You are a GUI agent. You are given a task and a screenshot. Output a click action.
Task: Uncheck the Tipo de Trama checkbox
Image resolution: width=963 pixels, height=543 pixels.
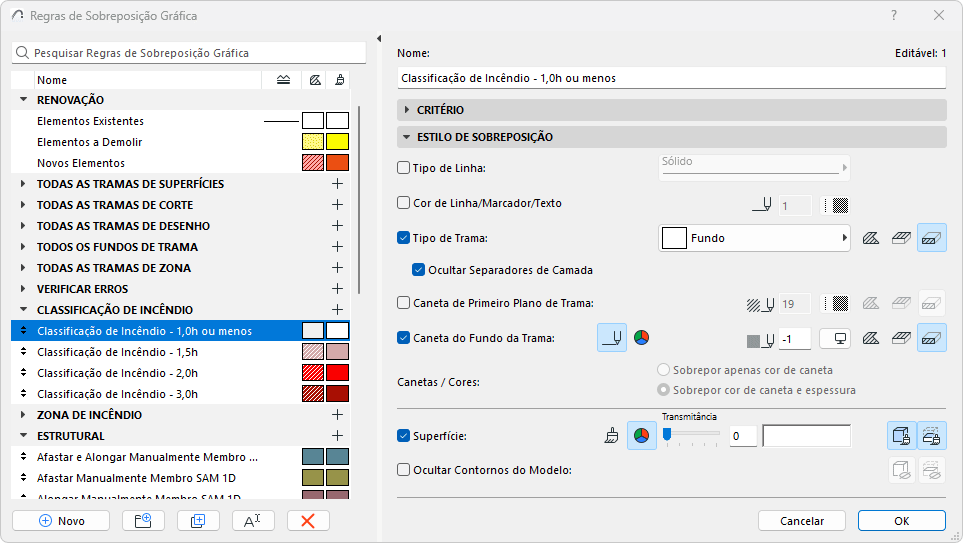(404, 238)
